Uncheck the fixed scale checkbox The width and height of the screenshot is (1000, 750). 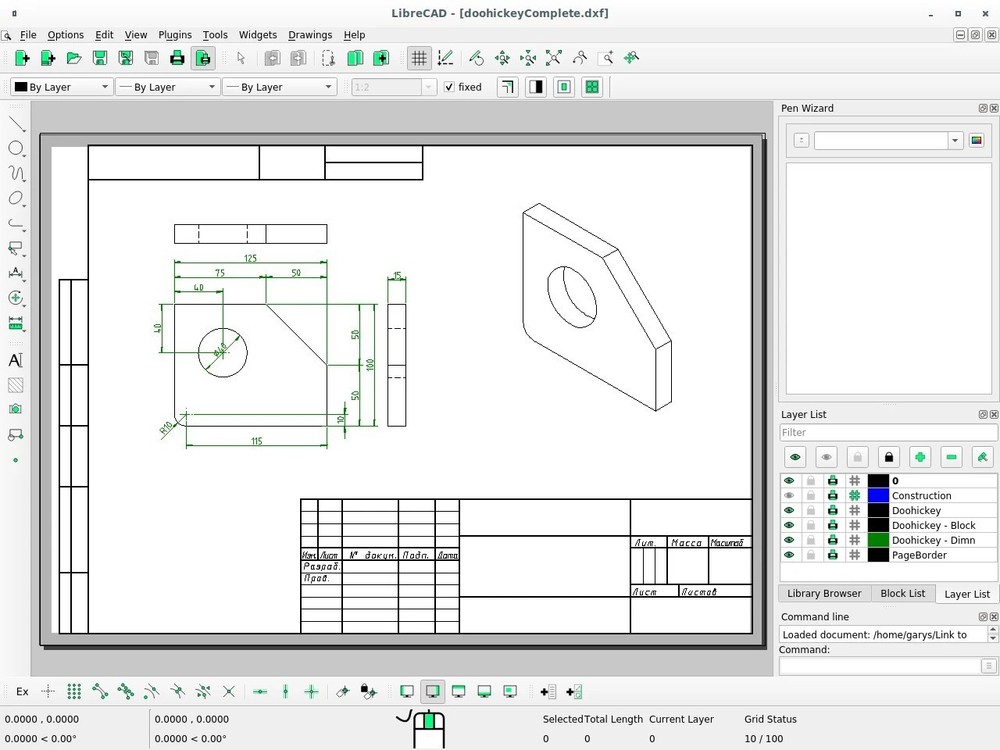point(449,87)
